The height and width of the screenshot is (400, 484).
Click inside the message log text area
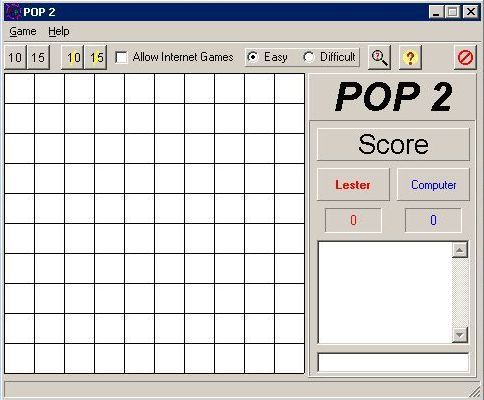click(x=385, y=292)
